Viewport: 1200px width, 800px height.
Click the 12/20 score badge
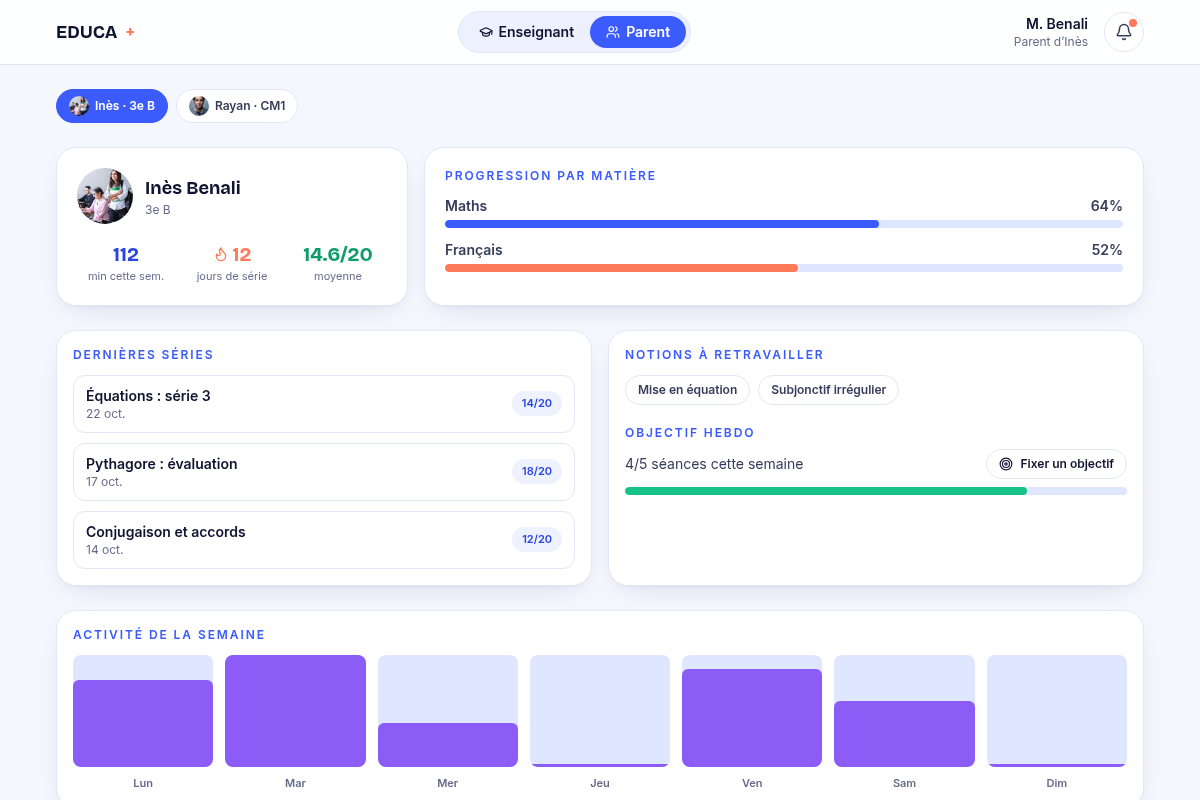click(x=537, y=540)
